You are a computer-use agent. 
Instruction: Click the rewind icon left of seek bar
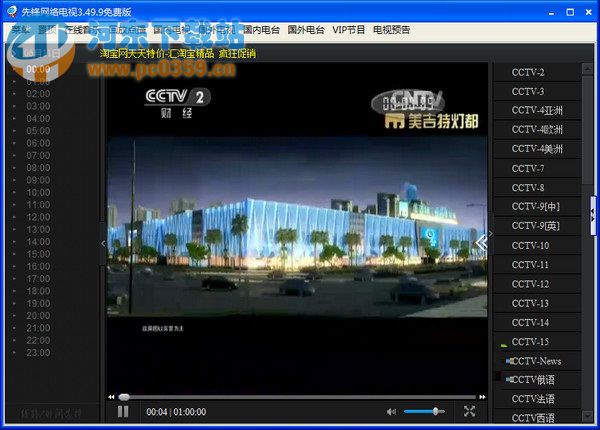click(x=111, y=397)
